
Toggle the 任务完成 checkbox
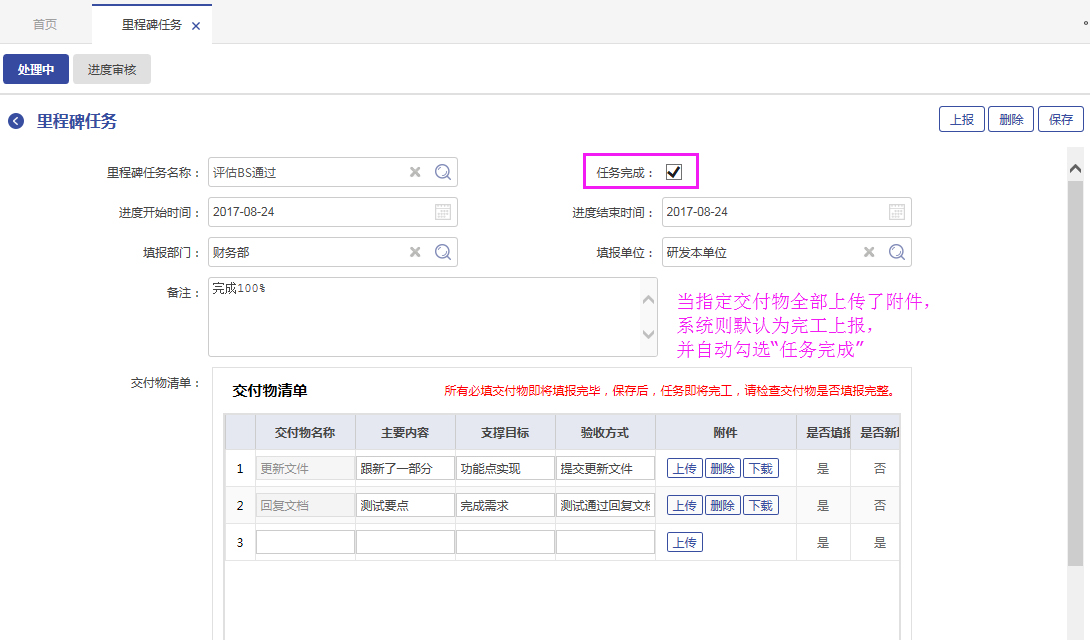(x=674, y=172)
